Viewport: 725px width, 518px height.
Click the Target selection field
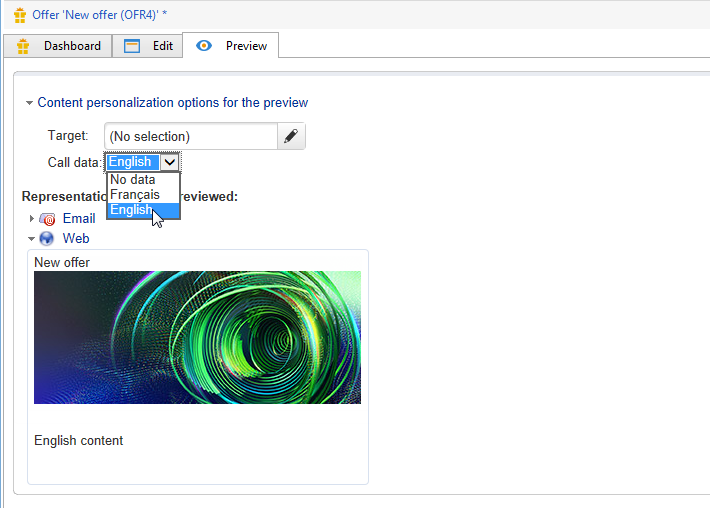pyautogui.click(x=191, y=136)
